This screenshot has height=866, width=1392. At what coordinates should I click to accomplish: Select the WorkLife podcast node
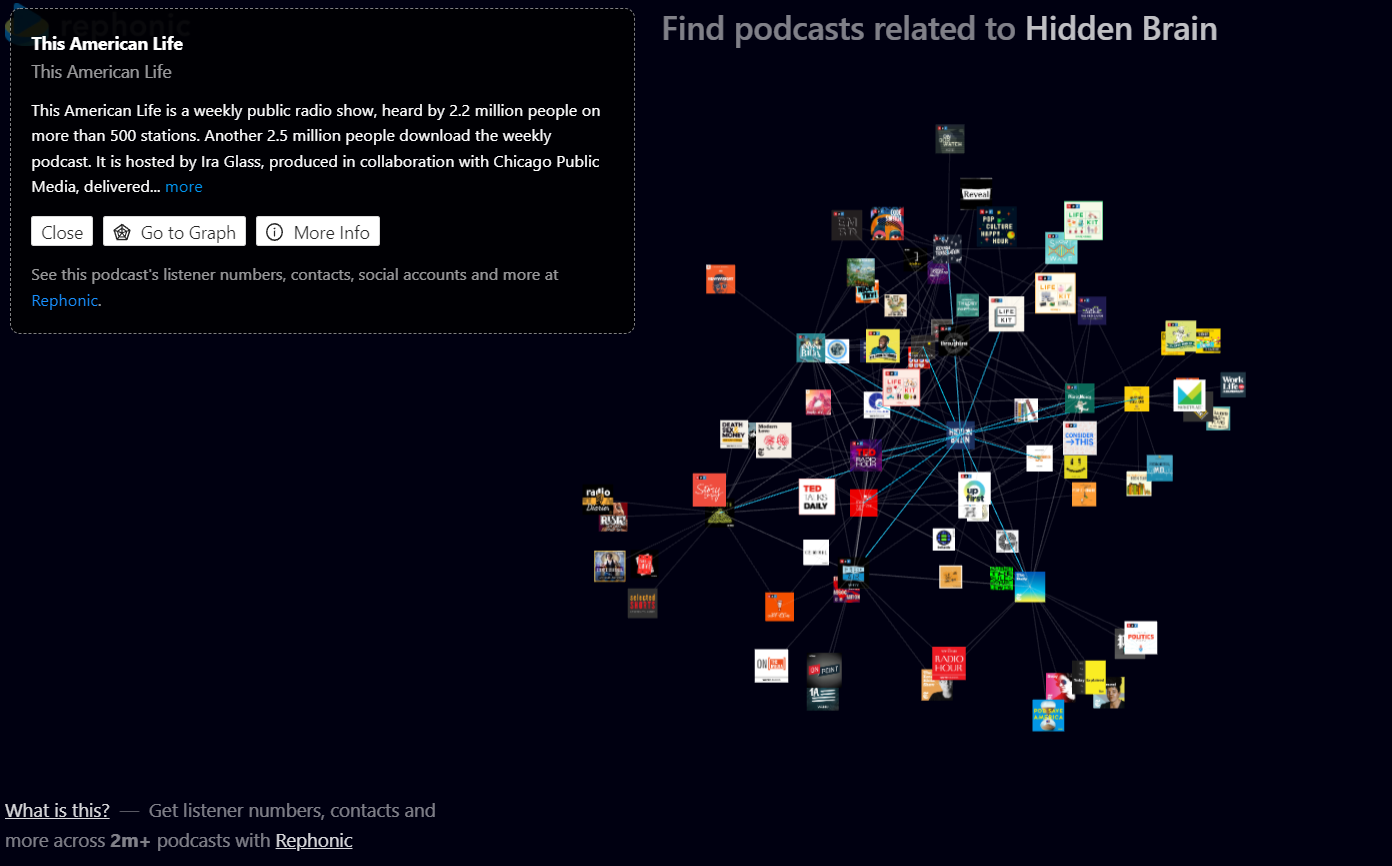pyautogui.click(x=1233, y=385)
